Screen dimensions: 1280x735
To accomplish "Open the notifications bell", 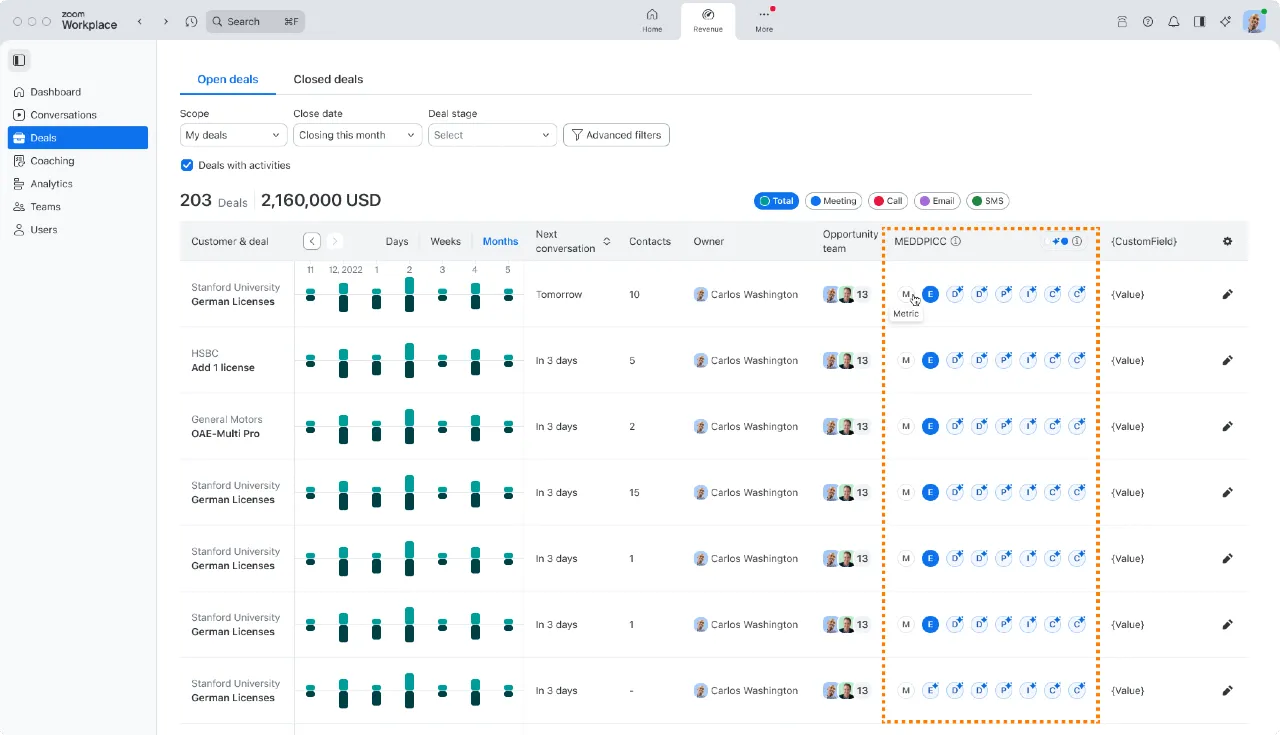I will (1174, 21).
